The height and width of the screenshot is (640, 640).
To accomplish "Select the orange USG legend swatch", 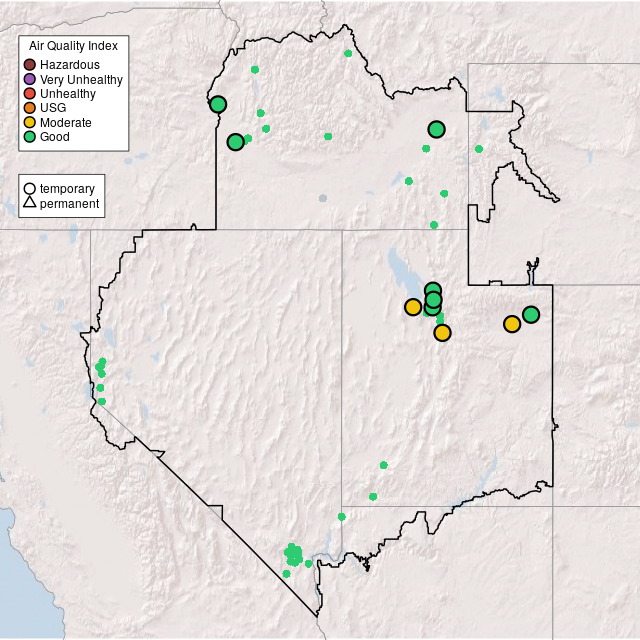I will 30,107.
